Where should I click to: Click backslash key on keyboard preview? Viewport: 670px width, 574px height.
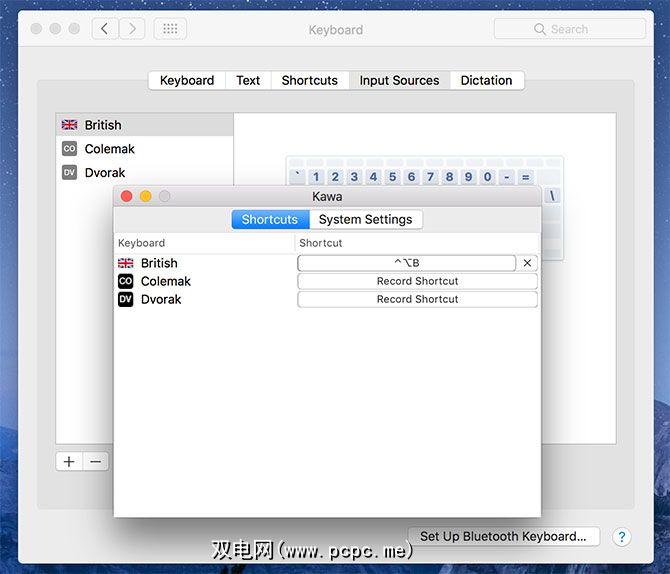(552, 196)
